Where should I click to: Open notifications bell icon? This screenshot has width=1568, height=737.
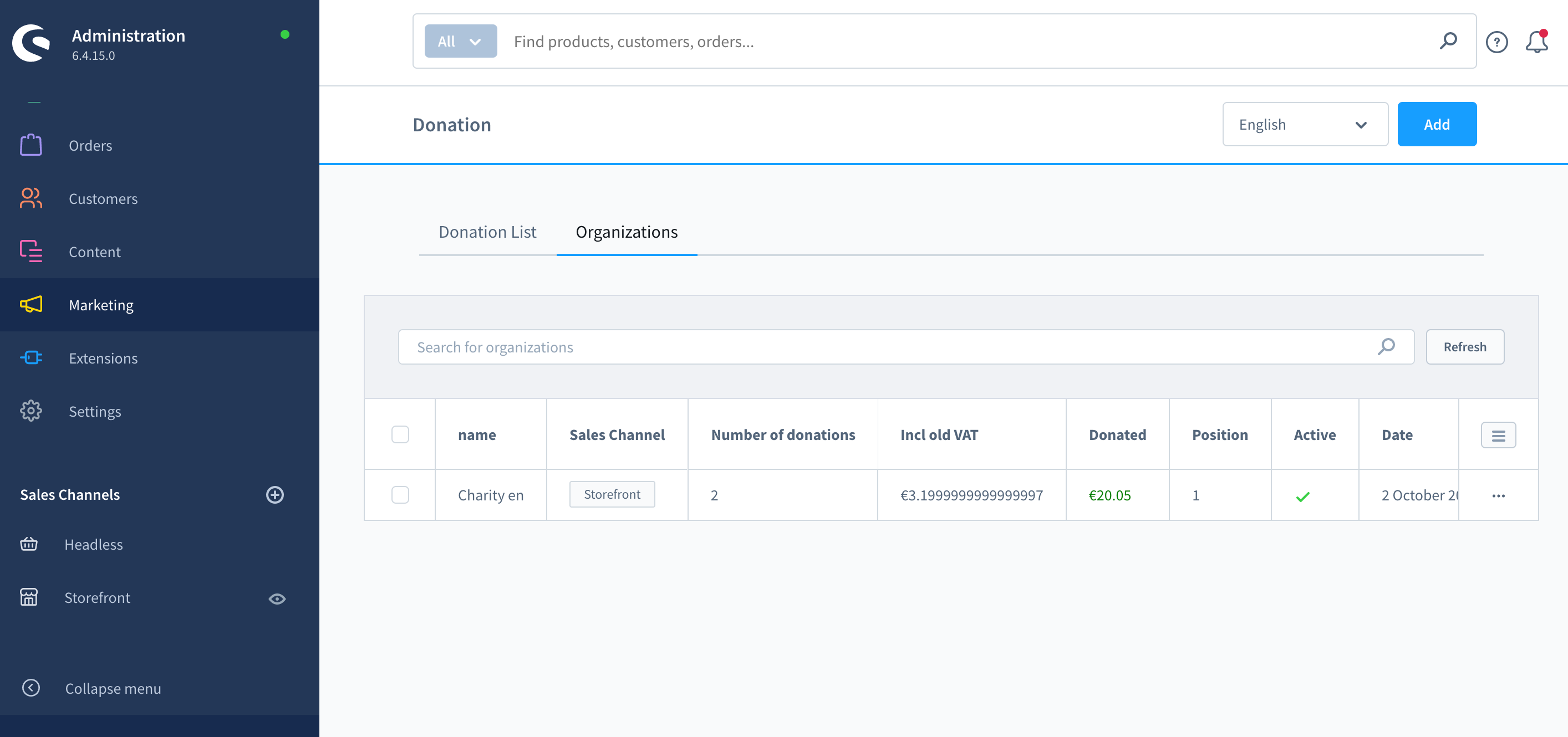click(x=1536, y=42)
